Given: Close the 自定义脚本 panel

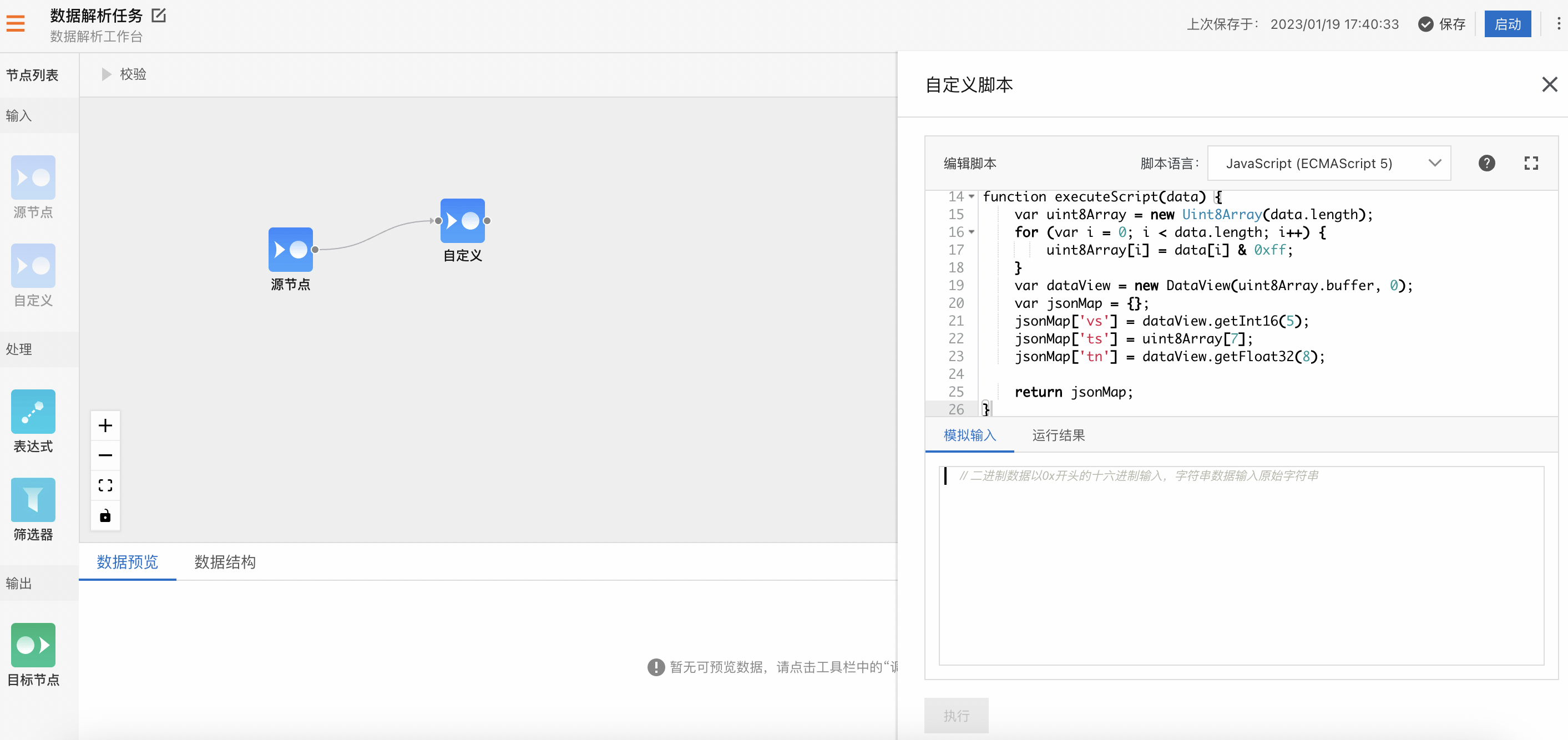Looking at the screenshot, I should tap(1549, 84).
